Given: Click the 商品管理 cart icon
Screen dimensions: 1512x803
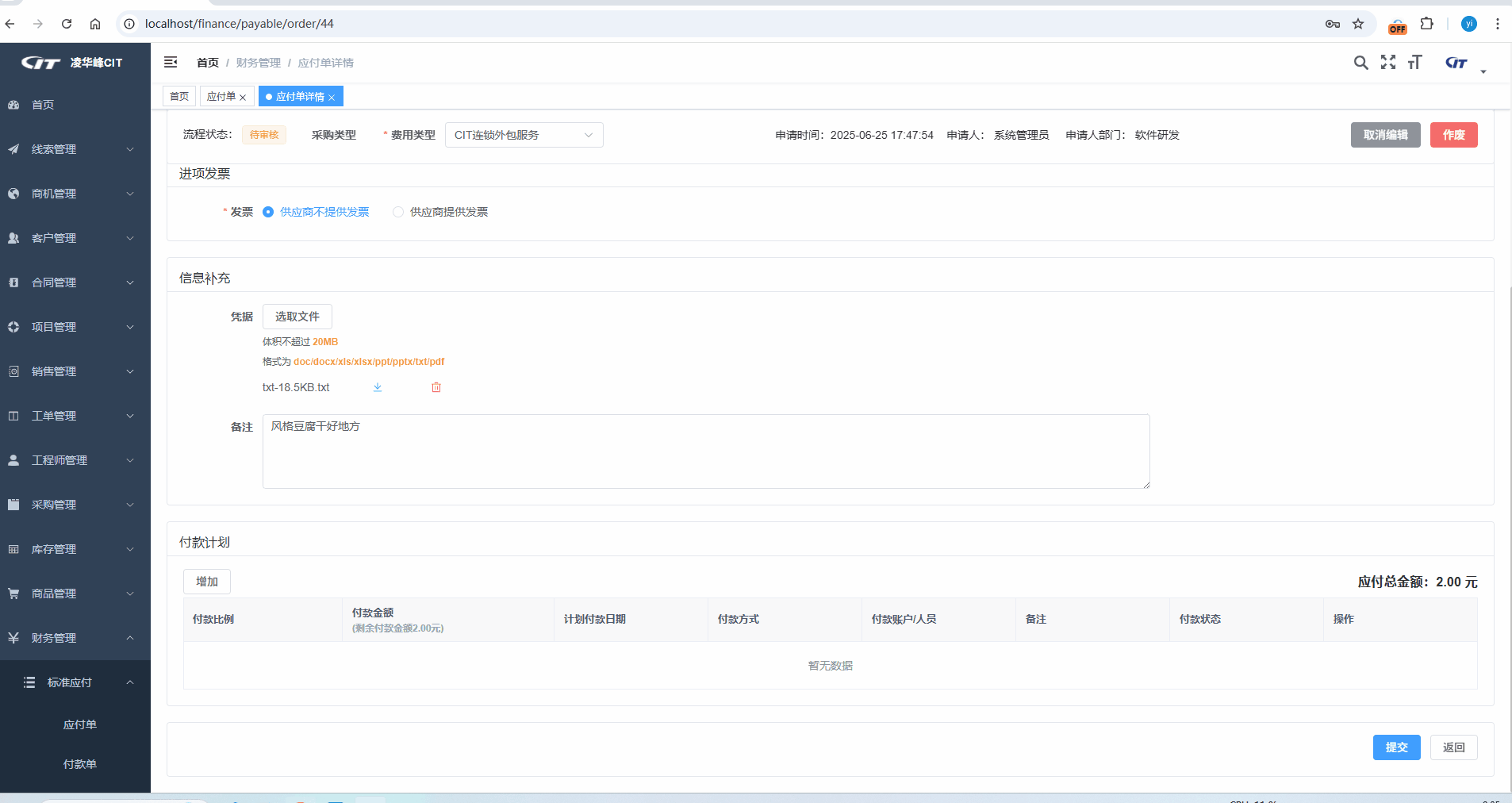Looking at the screenshot, I should point(13,594).
